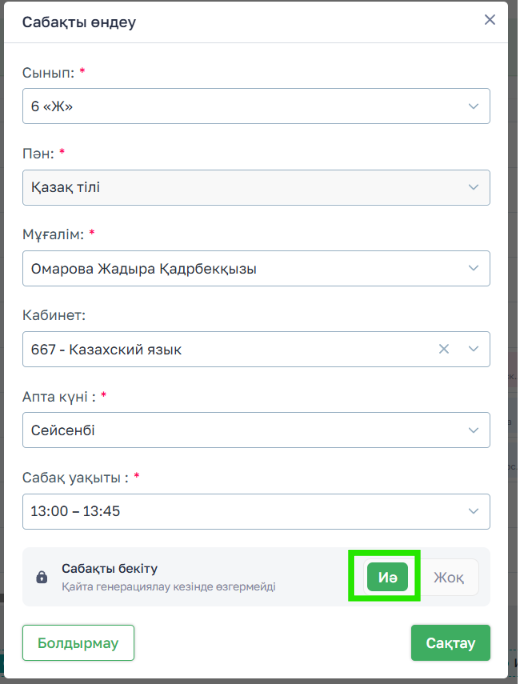
Task: Clear the Кабинет selection with the X icon
Action: [444, 349]
